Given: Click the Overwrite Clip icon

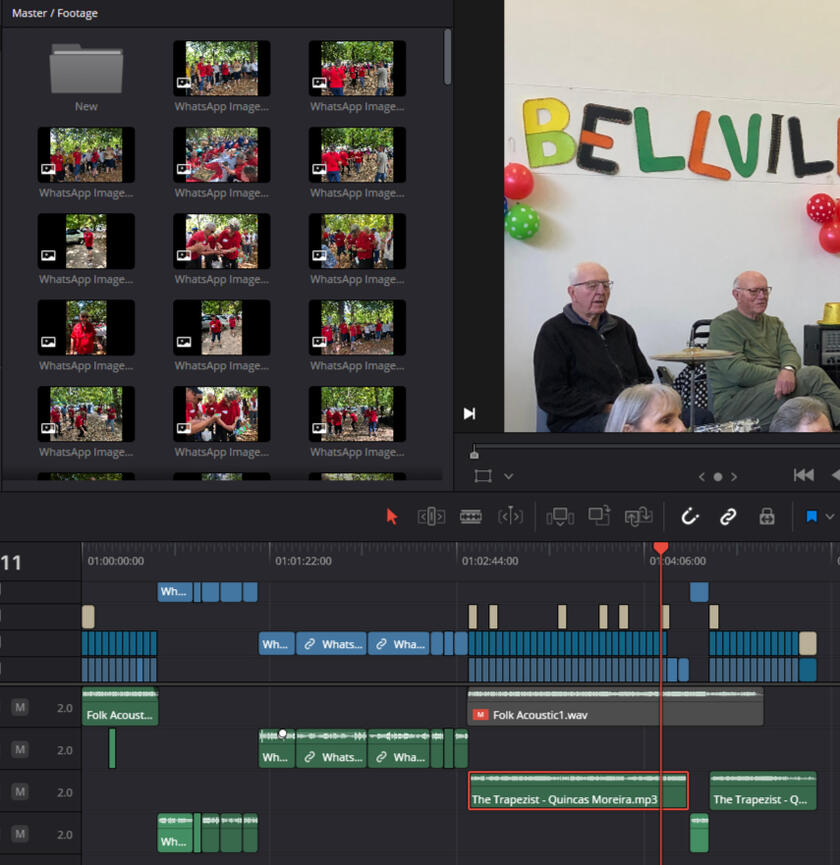Looking at the screenshot, I should [599, 517].
